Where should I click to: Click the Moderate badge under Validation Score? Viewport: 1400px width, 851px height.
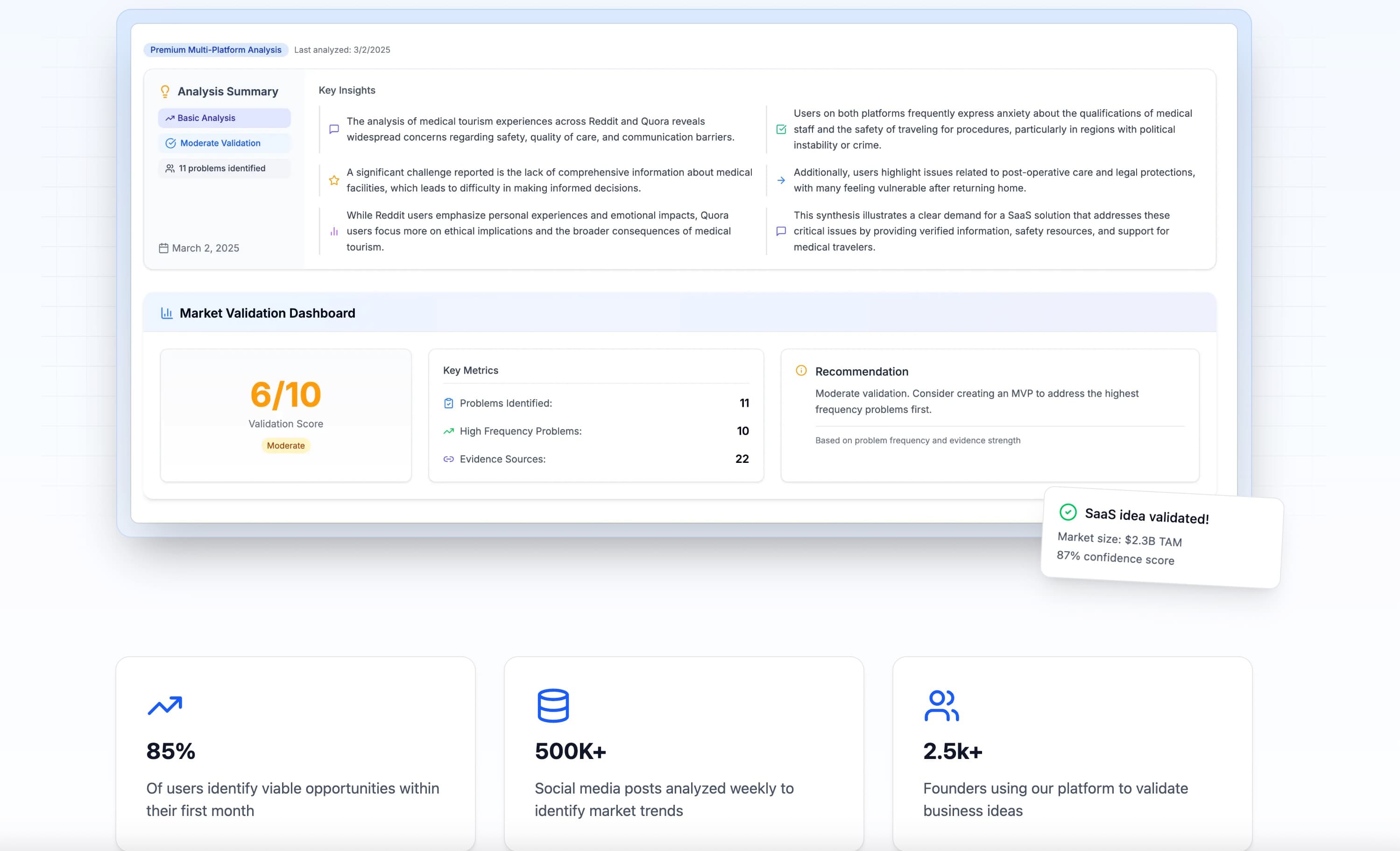(x=286, y=445)
